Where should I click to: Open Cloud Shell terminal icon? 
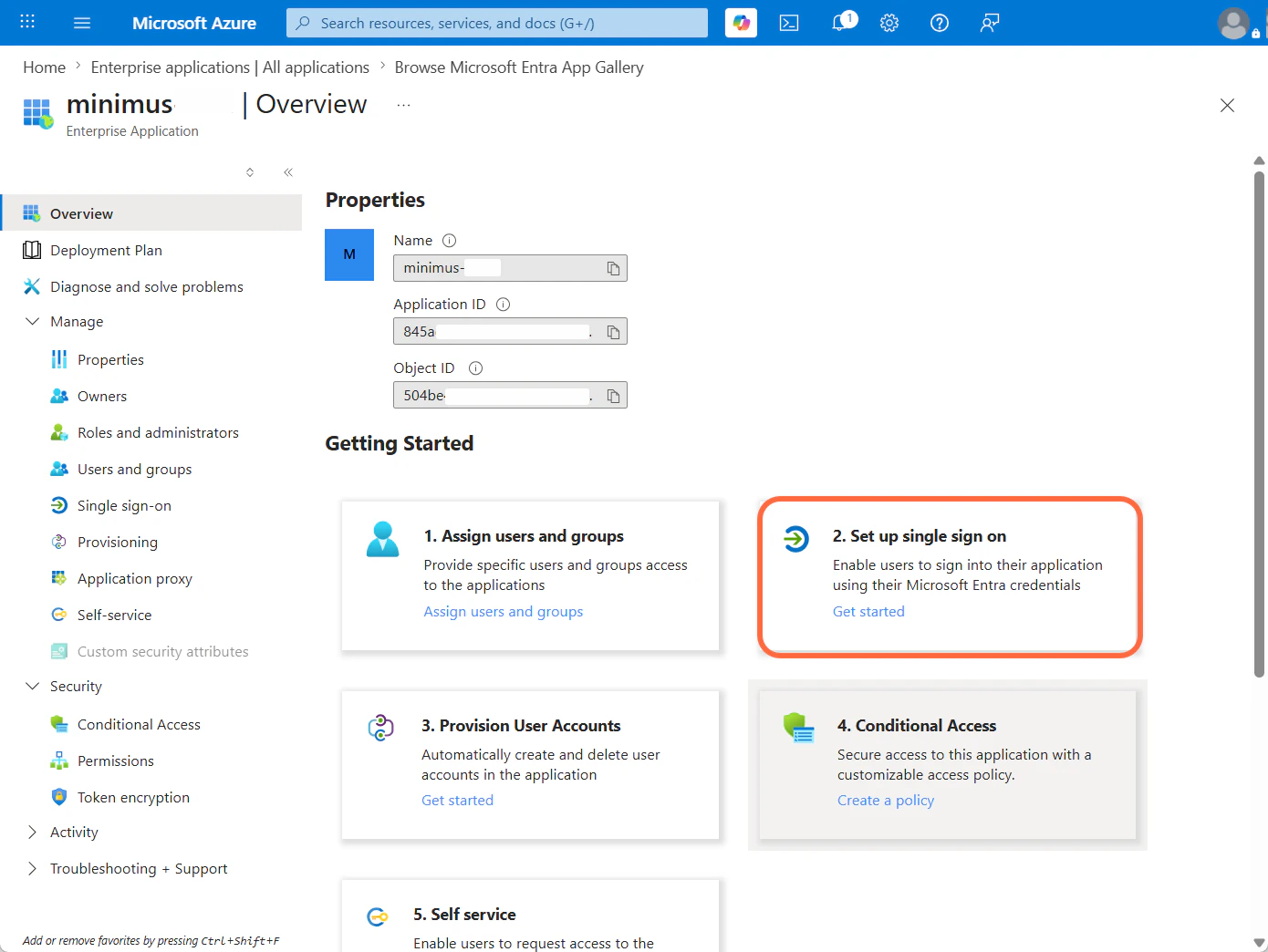(789, 23)
